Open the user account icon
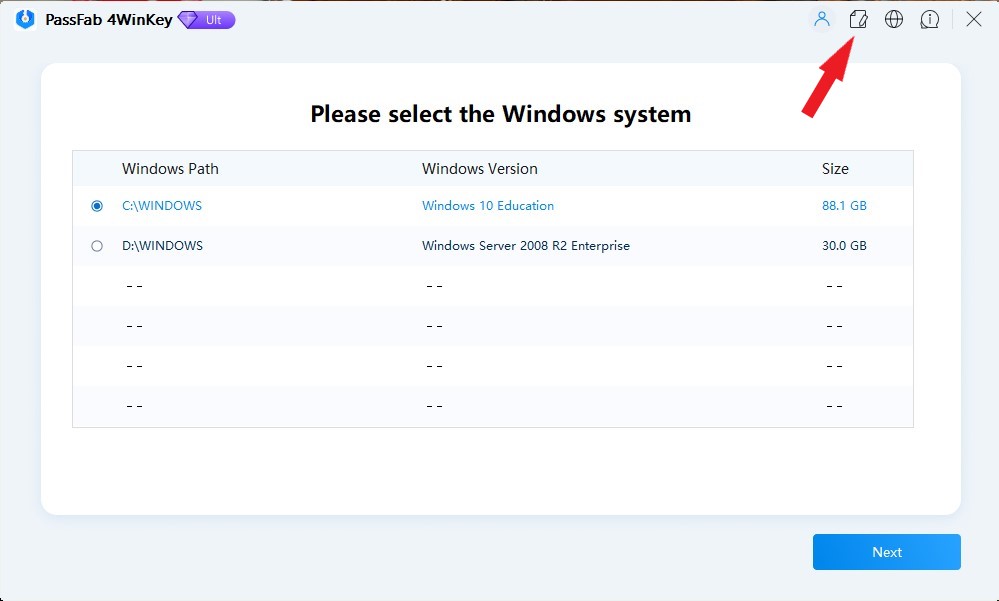Screen dimensions: 999x601 coord(822,19)
